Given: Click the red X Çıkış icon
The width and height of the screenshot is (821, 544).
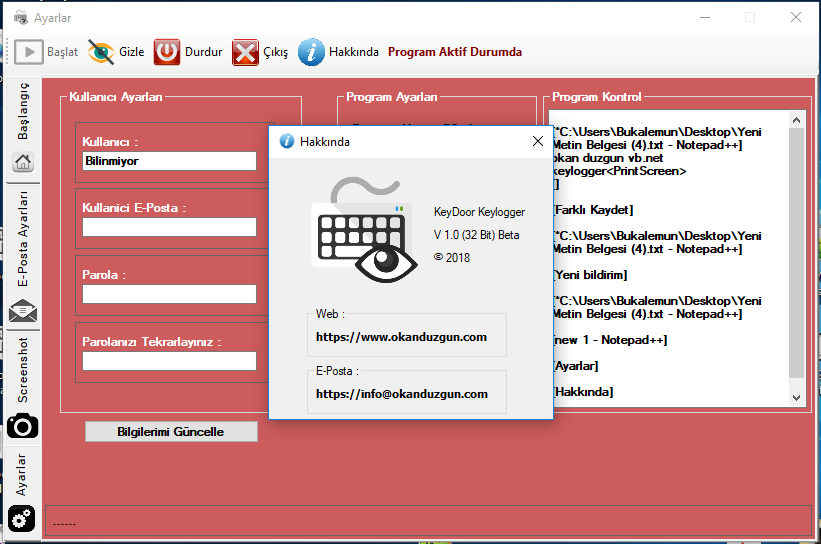Looking at the screenshot, I should pos(245,52).
